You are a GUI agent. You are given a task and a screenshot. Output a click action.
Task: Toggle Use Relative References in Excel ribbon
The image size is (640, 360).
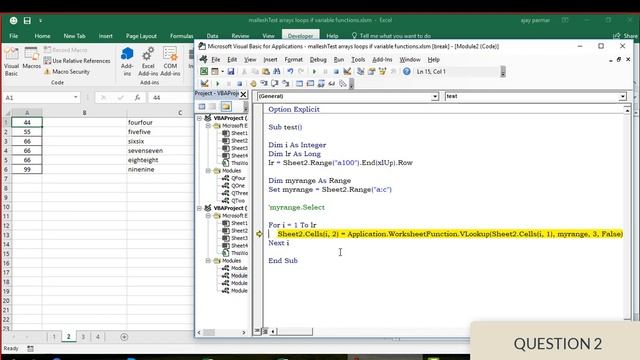(x=77, y=61)
